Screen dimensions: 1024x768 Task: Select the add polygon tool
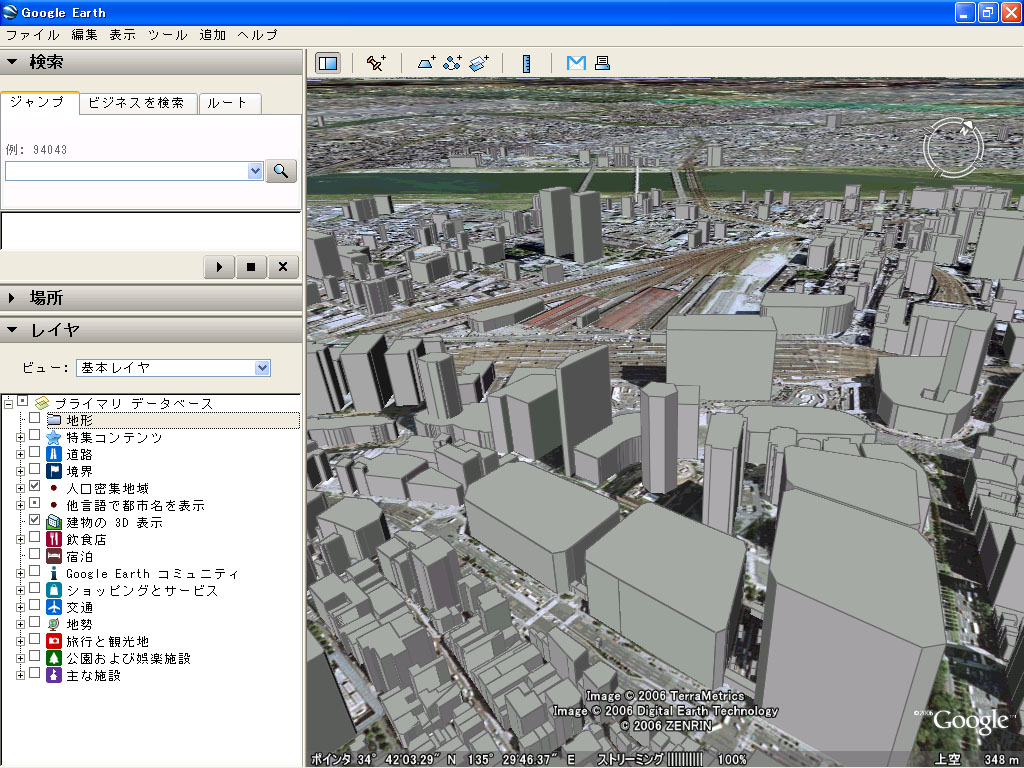[x=425, y=62]
